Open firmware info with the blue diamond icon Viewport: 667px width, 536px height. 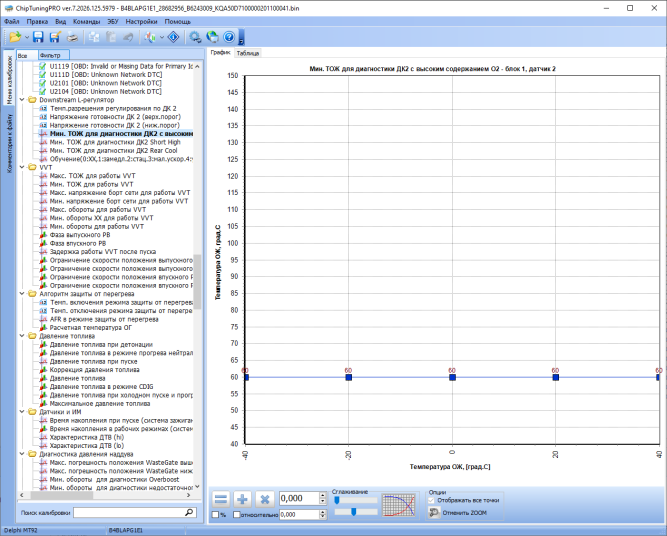(x=174, y=37)
